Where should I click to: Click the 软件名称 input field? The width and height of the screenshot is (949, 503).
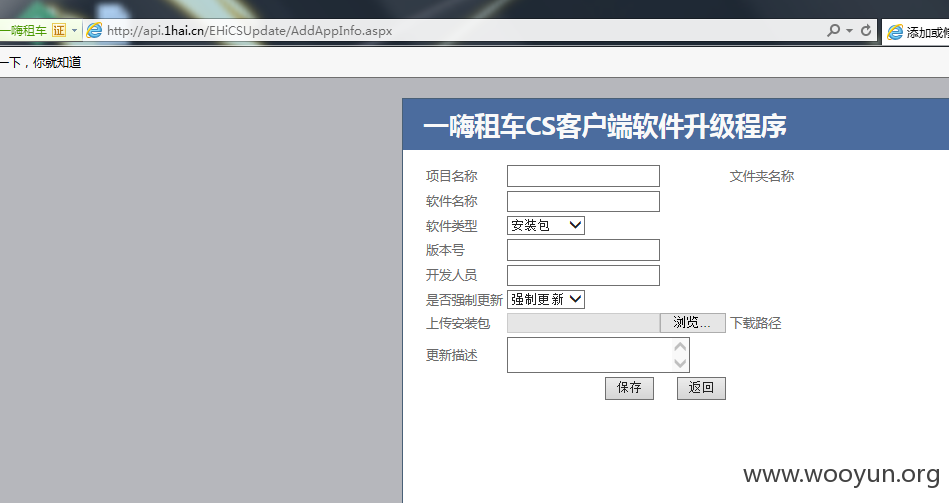(x=583, y=202)
